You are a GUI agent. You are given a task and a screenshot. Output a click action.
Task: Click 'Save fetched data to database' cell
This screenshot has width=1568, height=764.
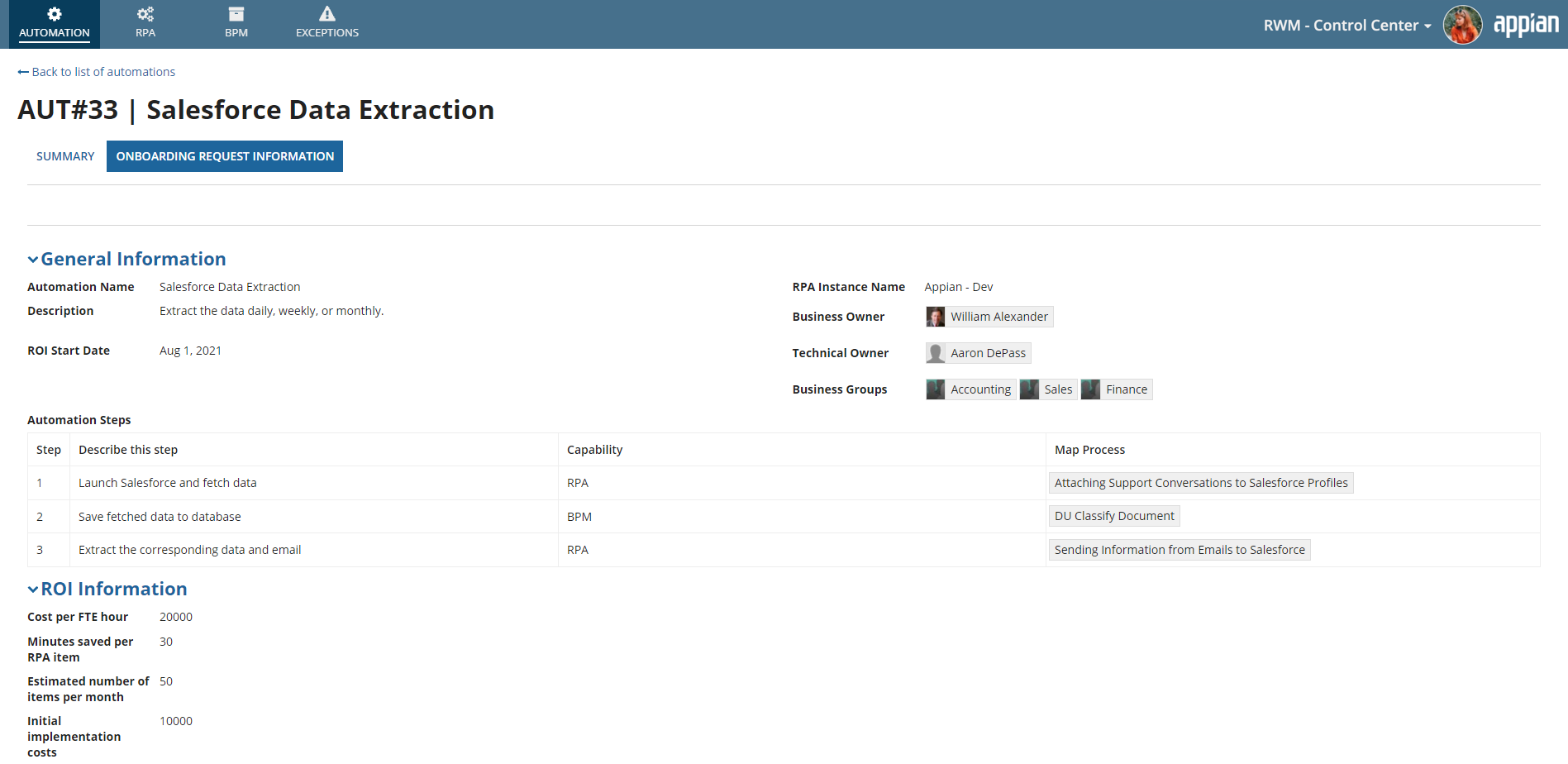(314, 517)
